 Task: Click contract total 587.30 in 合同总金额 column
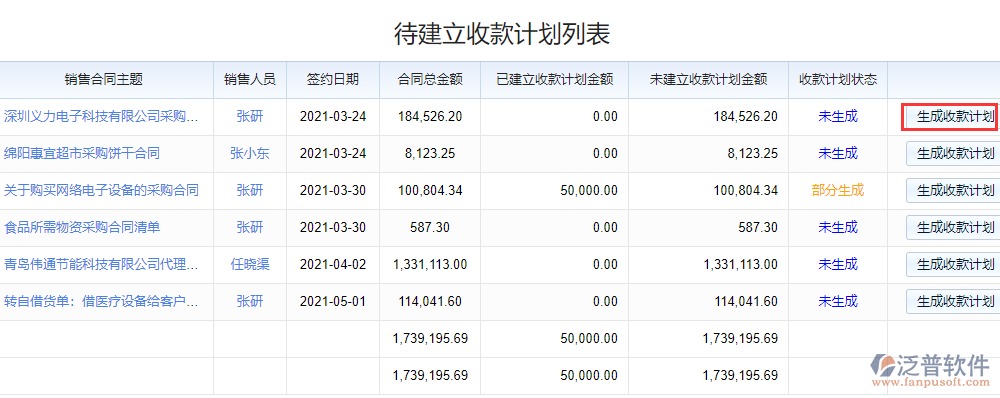pyautogui.click(x=430, y=228)
